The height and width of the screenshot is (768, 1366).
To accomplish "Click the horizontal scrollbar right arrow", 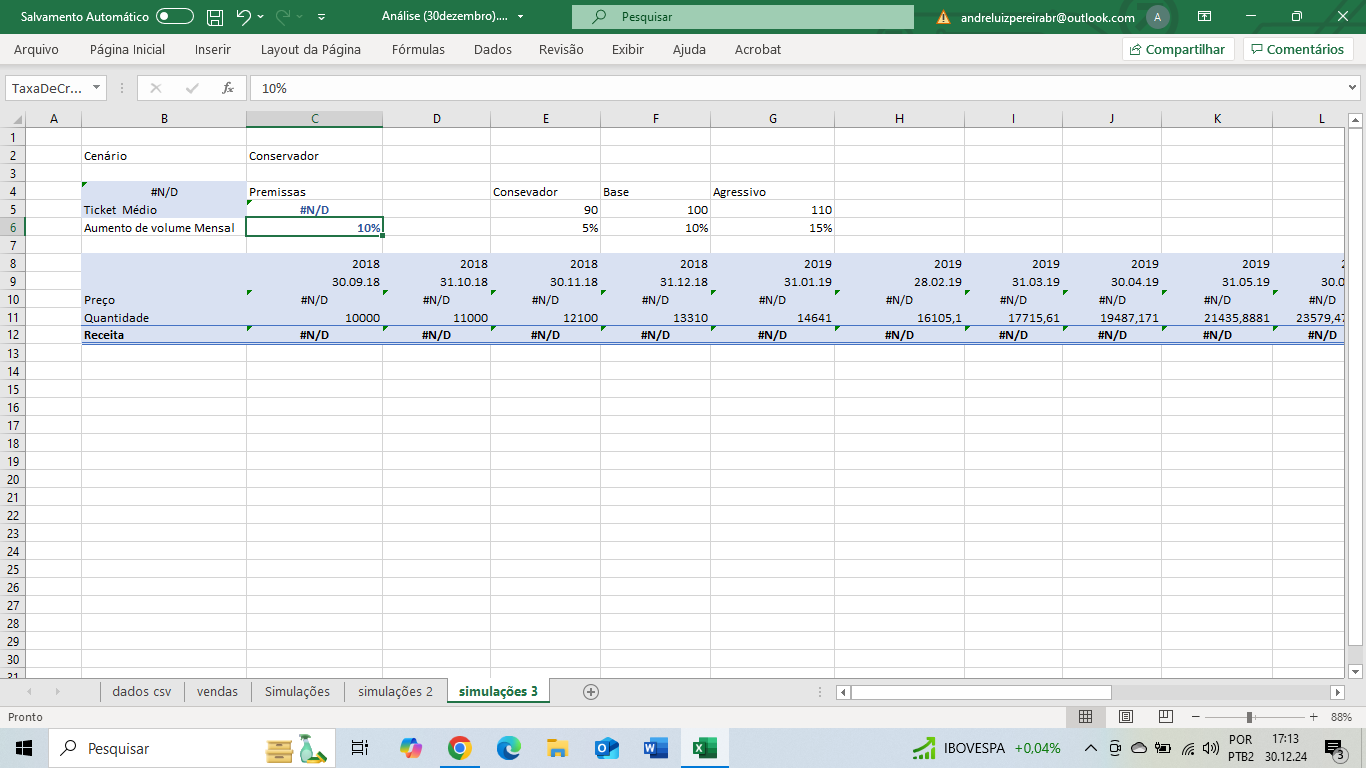I will [x=1337, y=692].
